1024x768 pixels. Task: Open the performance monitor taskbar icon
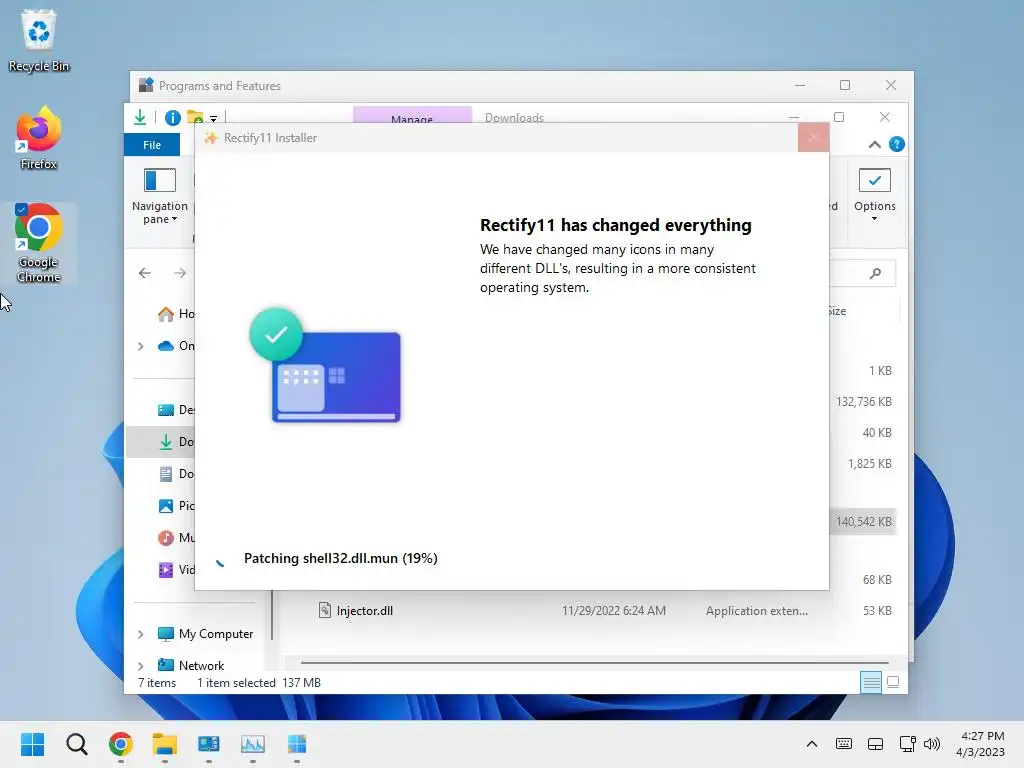click(253, 744)
